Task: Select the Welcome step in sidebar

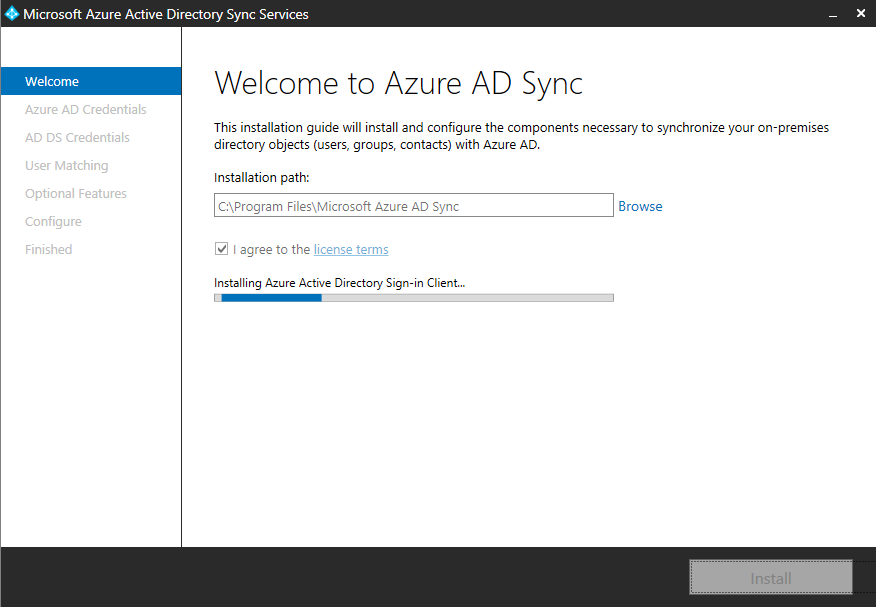Action: [51, 81]
